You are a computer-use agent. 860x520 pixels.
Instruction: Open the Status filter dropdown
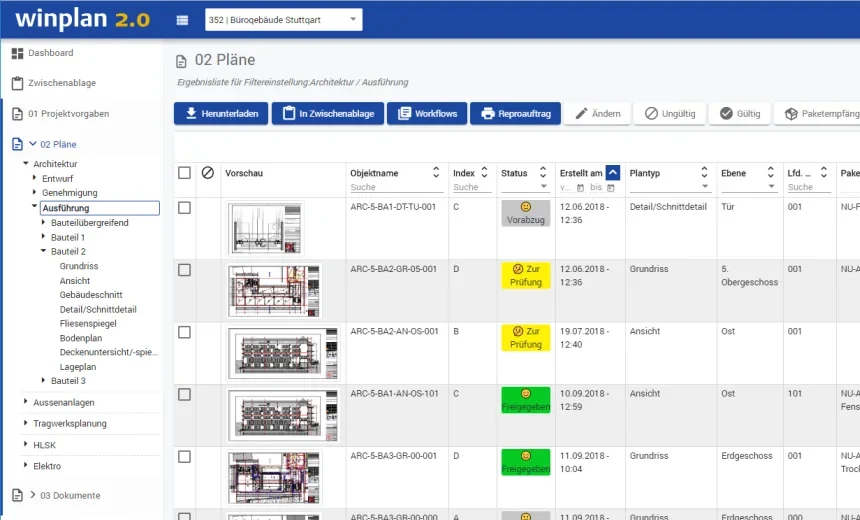coord(525,186)
